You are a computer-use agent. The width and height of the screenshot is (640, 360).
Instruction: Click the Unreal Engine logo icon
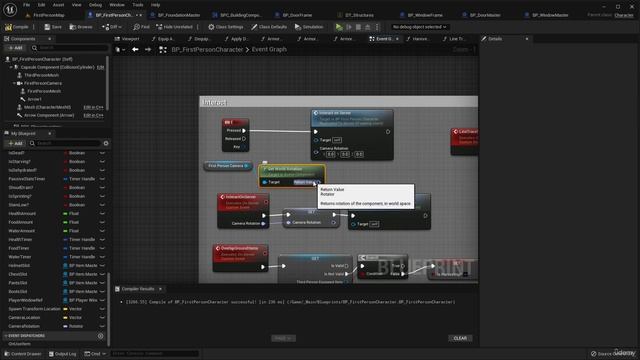10,9
